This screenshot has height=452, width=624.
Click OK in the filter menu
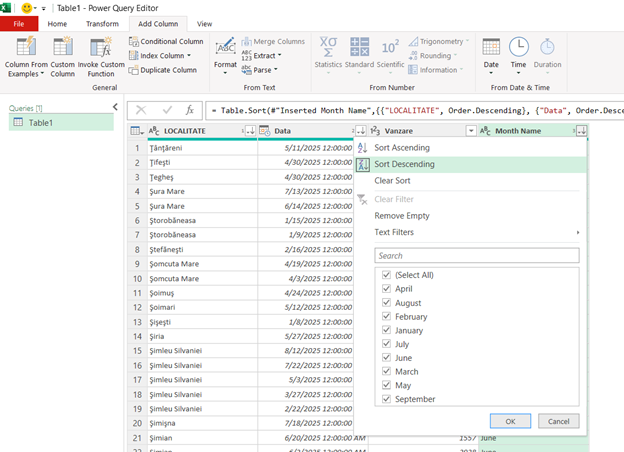click(510, 421)
